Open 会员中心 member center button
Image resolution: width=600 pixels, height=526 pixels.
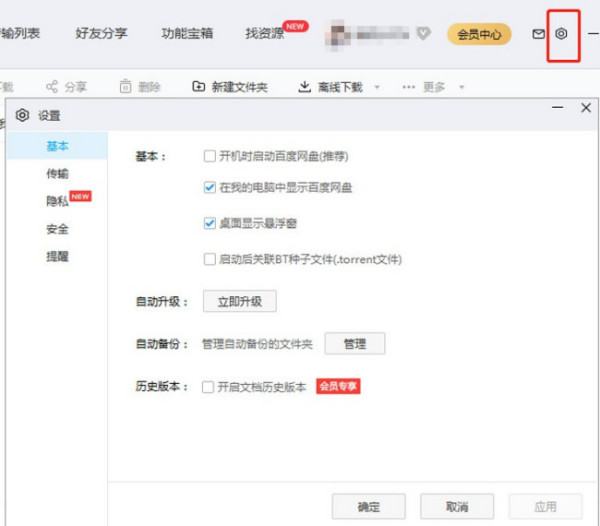pyautogui.click(x=479, y=34)
